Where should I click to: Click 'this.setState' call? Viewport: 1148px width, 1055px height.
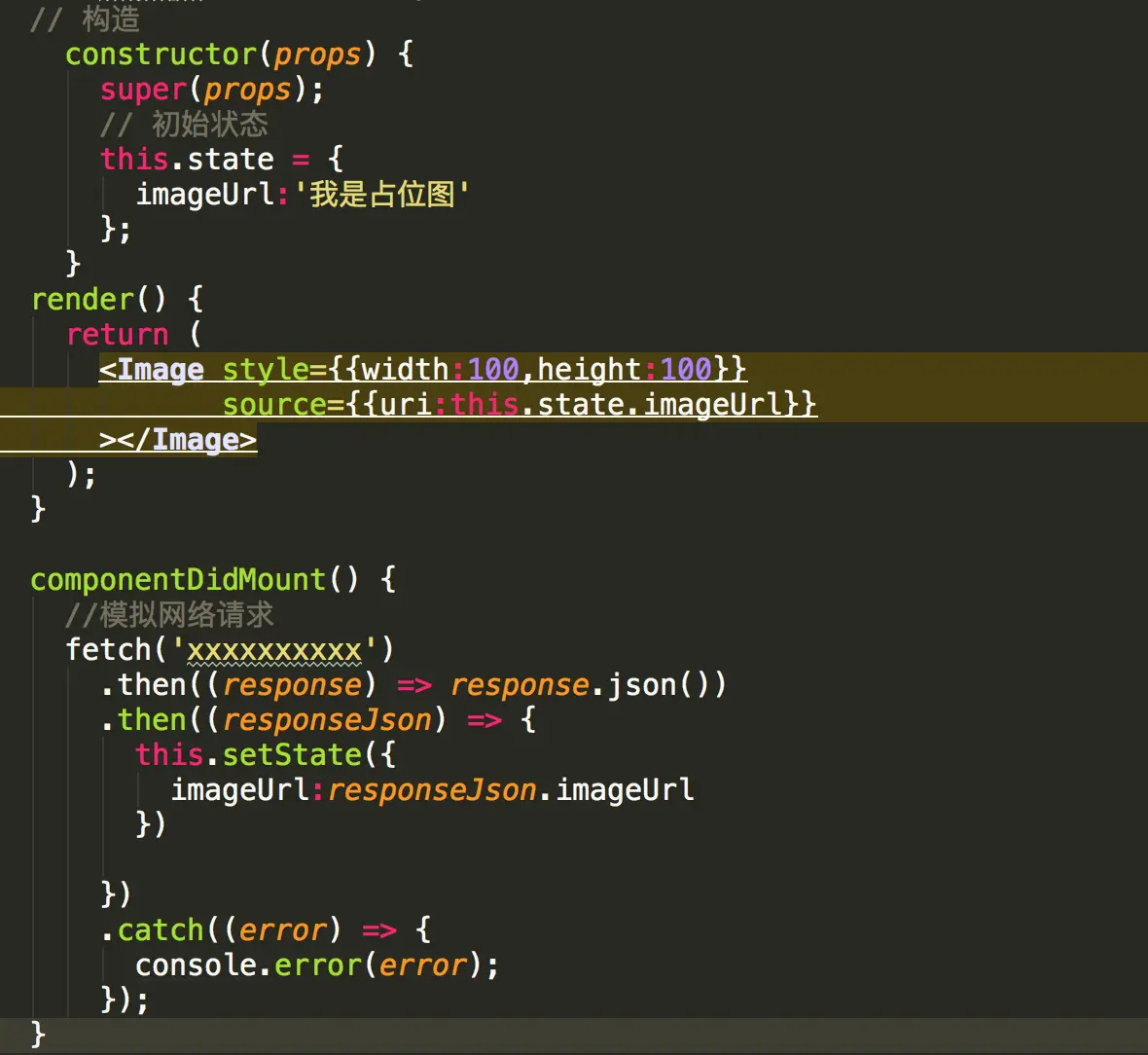pyautogui.click(x=248, y=755)
